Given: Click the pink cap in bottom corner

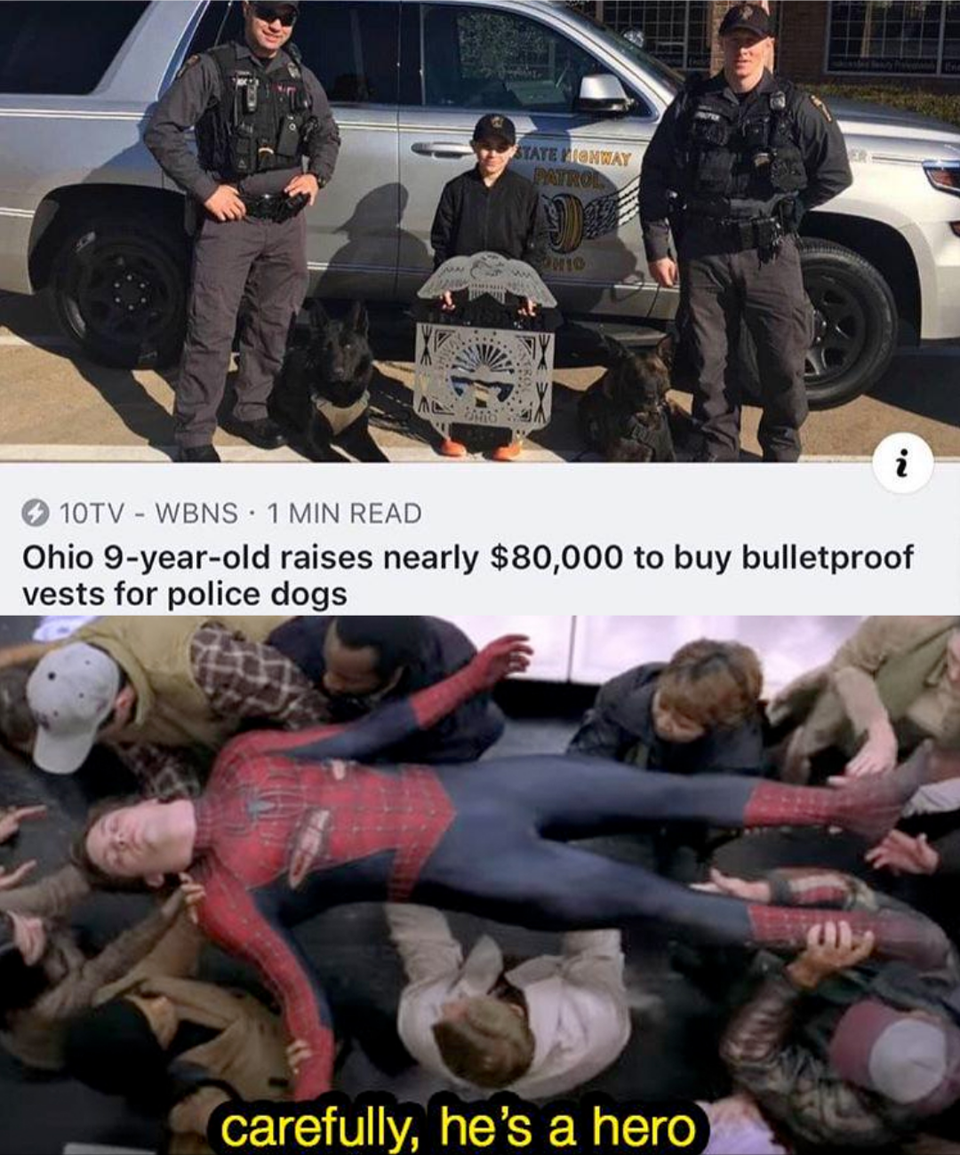Looking at the screenshot, I should pos(893,1051).
